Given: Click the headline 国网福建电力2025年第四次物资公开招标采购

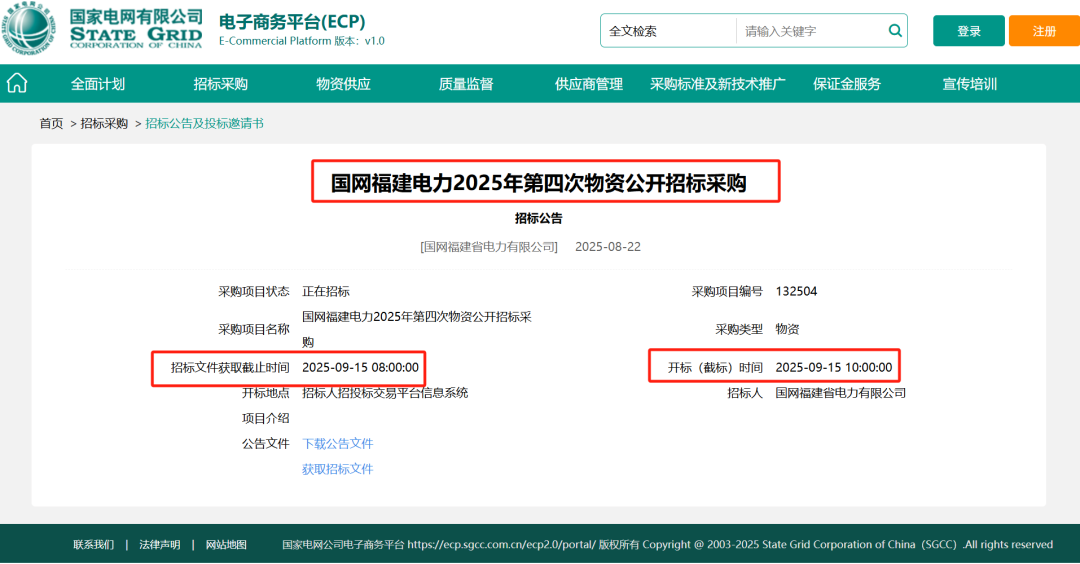Looking at the screenshot, I should [x=539, y=182].
